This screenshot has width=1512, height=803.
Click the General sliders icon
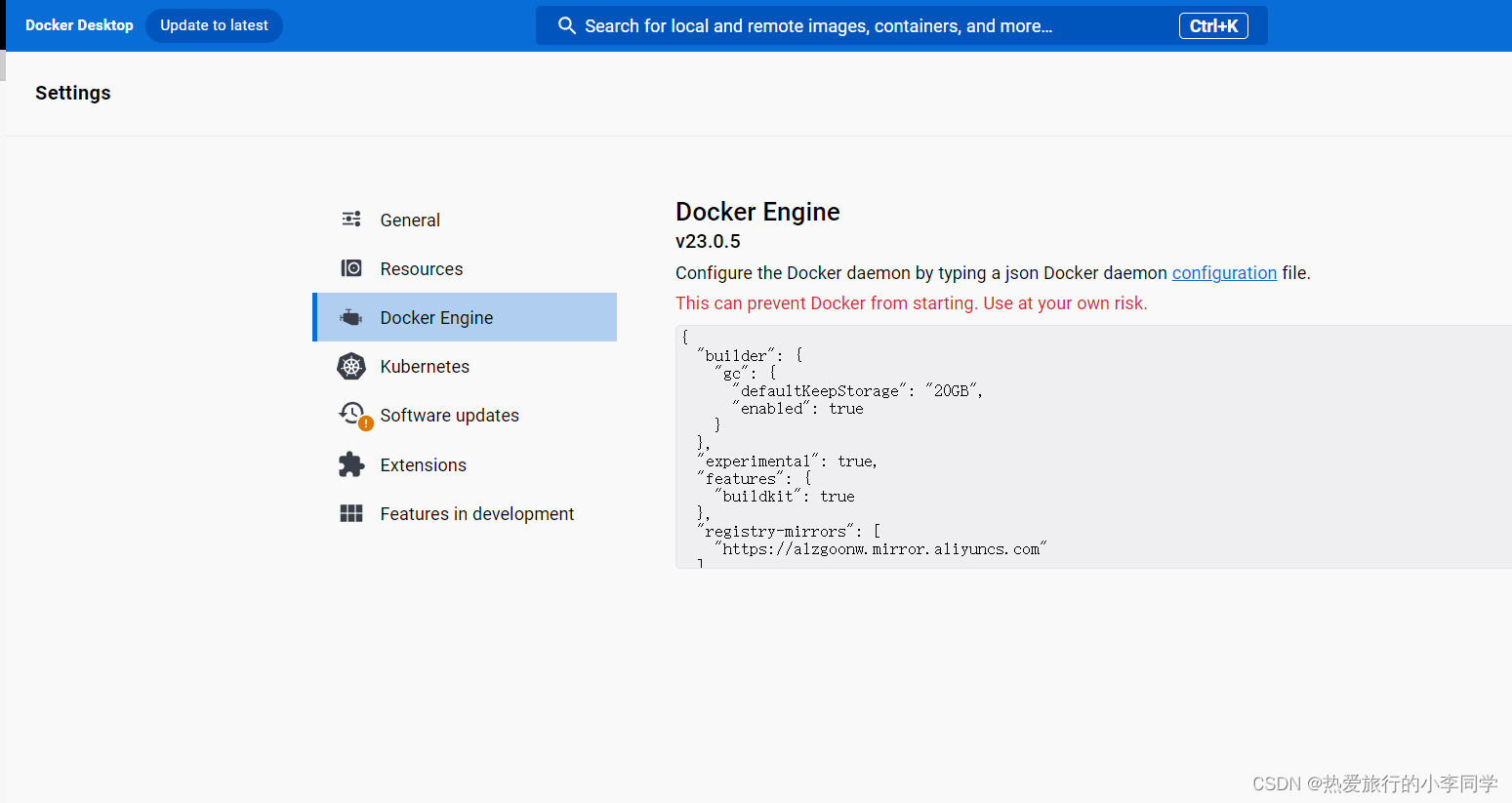pos(351,220)
